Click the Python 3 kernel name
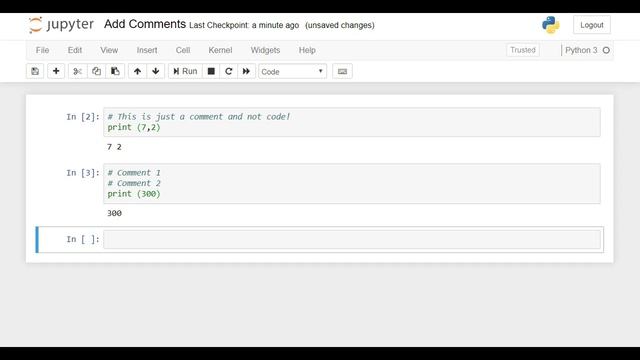This screenshot has height=360, width=640. (581, 50)
